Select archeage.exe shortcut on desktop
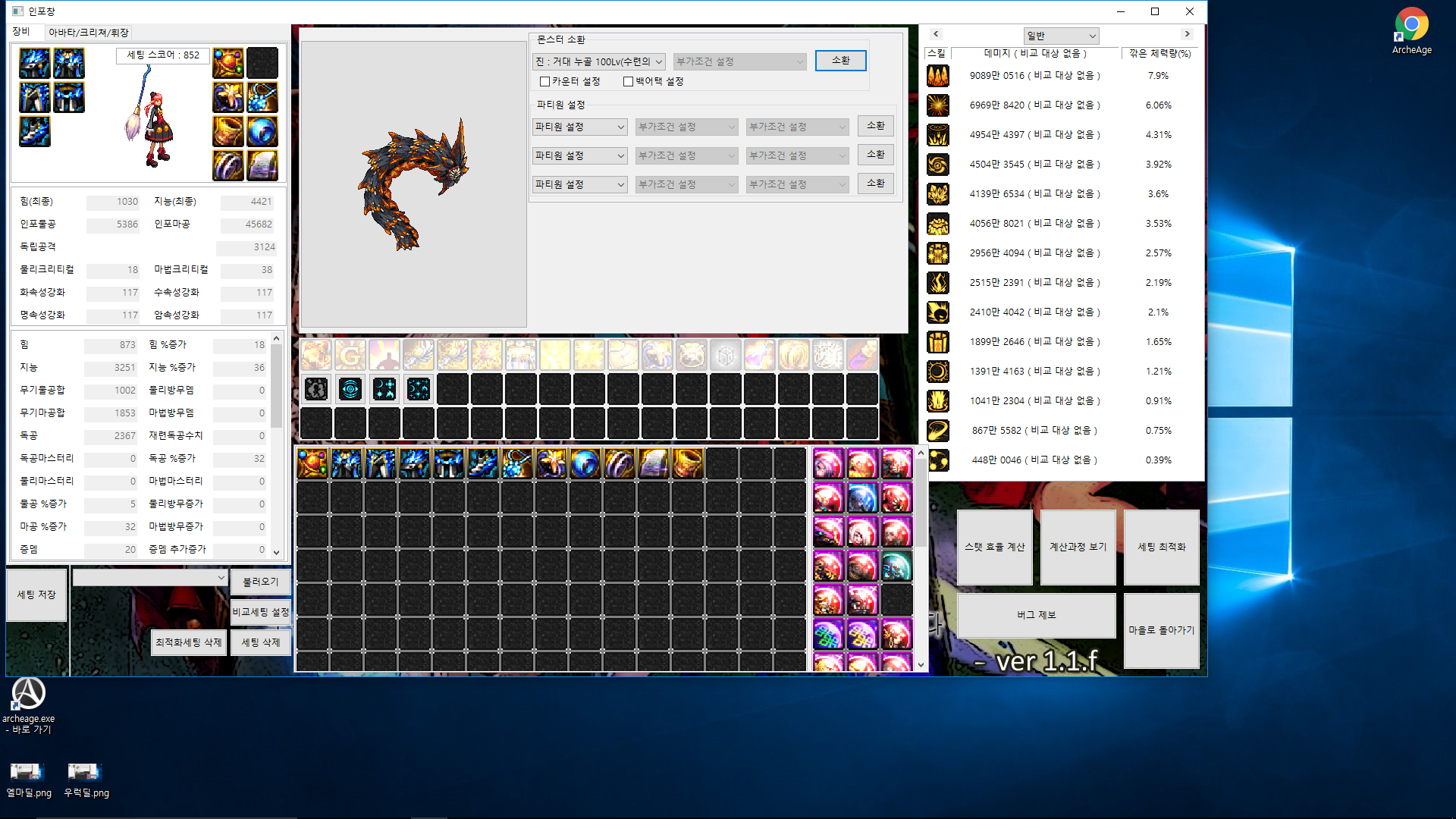 (28, 705)
